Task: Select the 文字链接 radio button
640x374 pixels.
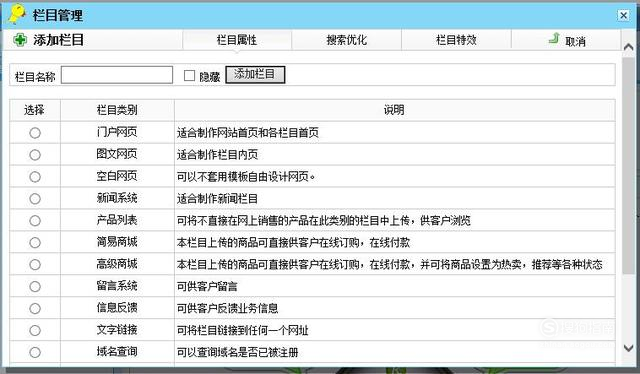Action: (35, 330)
